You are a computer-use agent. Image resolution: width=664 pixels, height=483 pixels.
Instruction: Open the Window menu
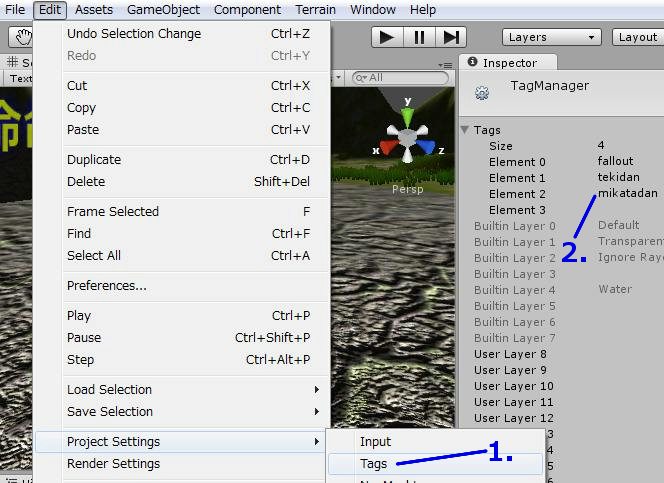click(373, 9)
